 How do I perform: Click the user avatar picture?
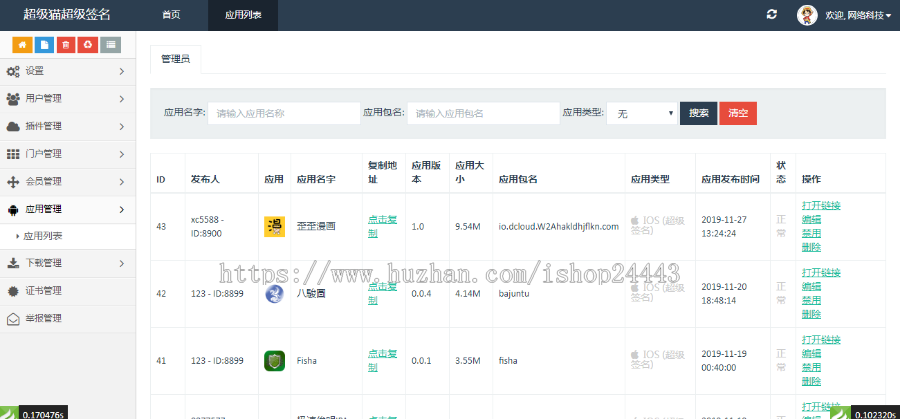(807, 15)
